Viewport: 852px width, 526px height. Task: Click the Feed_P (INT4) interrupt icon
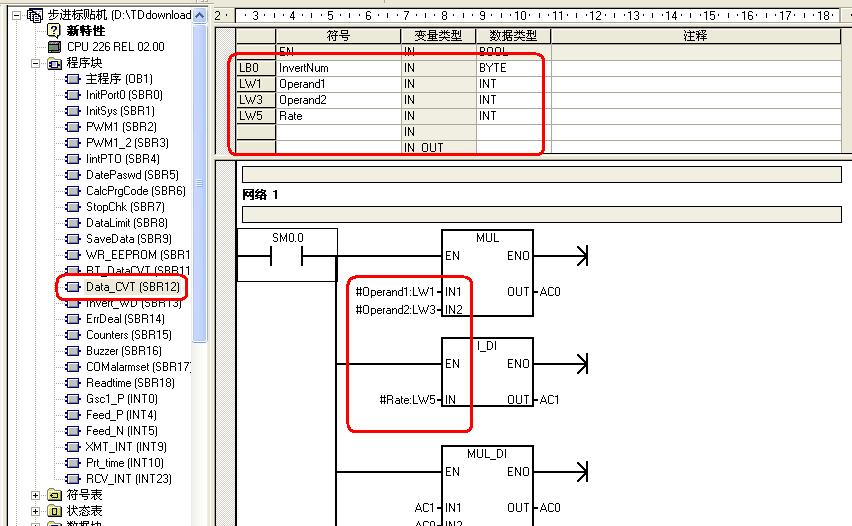tap(73, 415)
